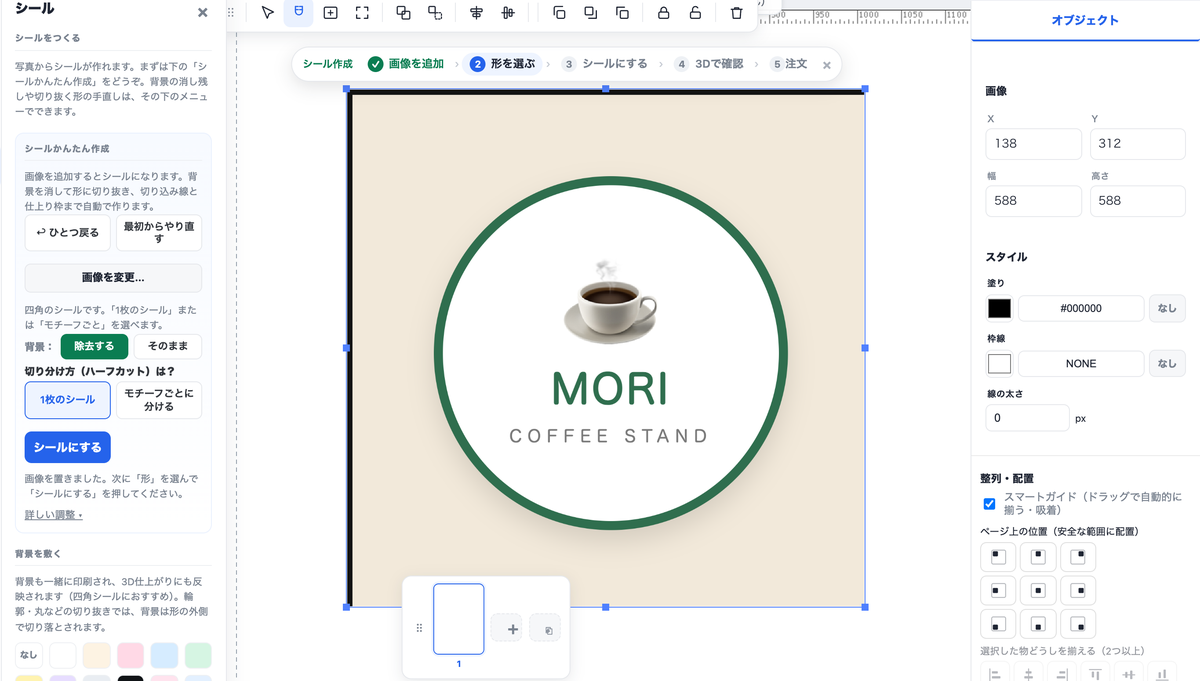The height and width of the screenshot is (681, 1200).
Task: Select 1枚のシール cut option
Action: 68,400
